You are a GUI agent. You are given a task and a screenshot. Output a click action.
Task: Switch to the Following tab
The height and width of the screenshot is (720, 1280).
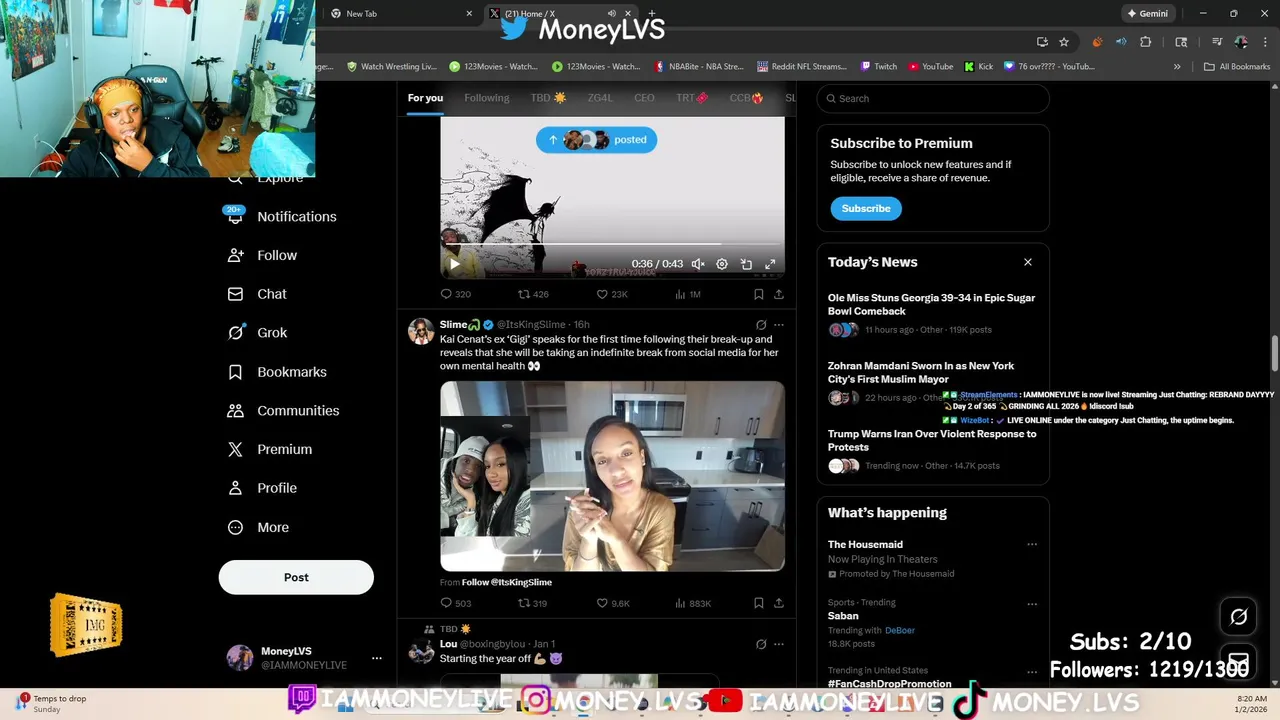(486, 98)
